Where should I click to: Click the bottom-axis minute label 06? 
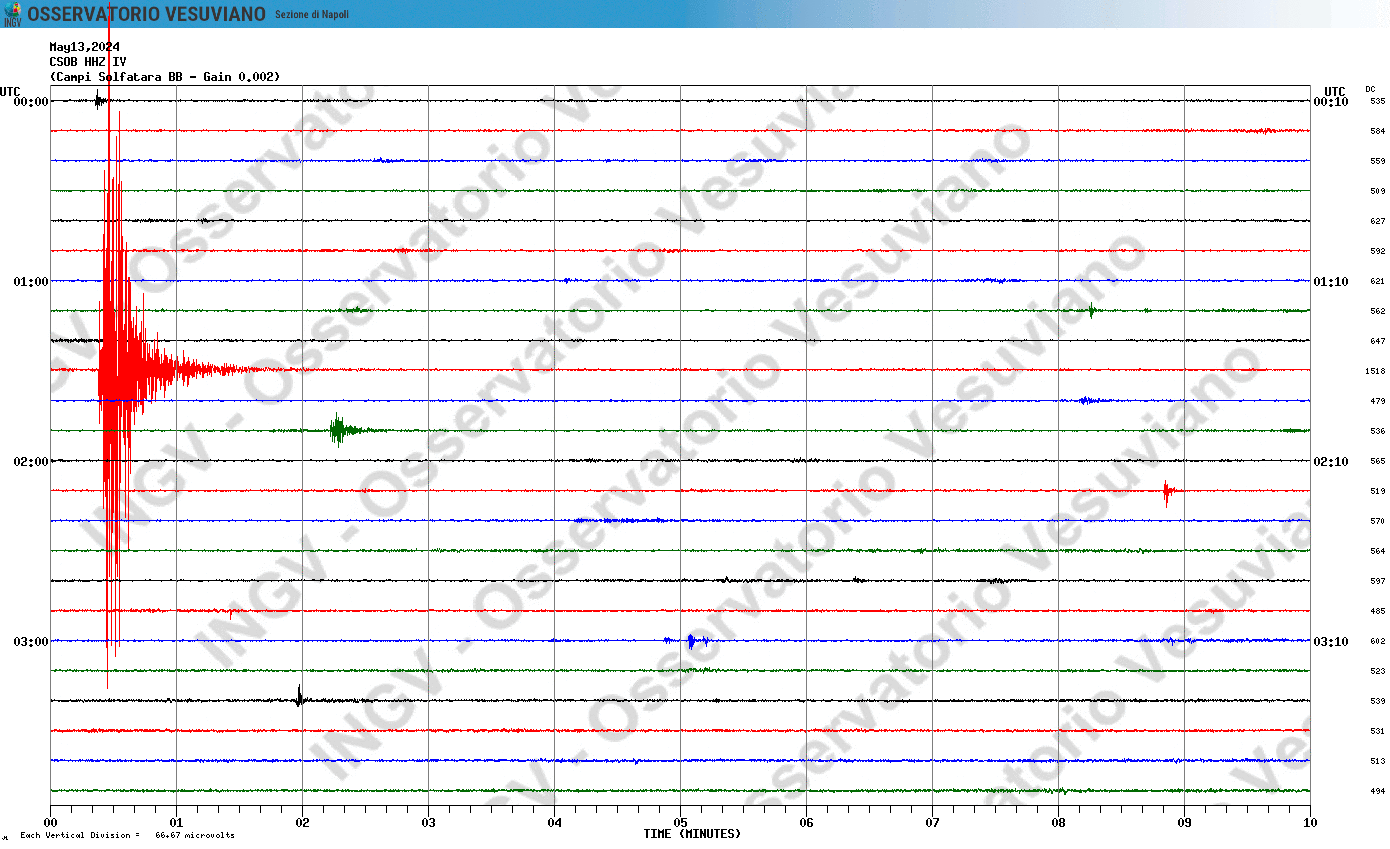pyautogui.click(x=806, y=823)
